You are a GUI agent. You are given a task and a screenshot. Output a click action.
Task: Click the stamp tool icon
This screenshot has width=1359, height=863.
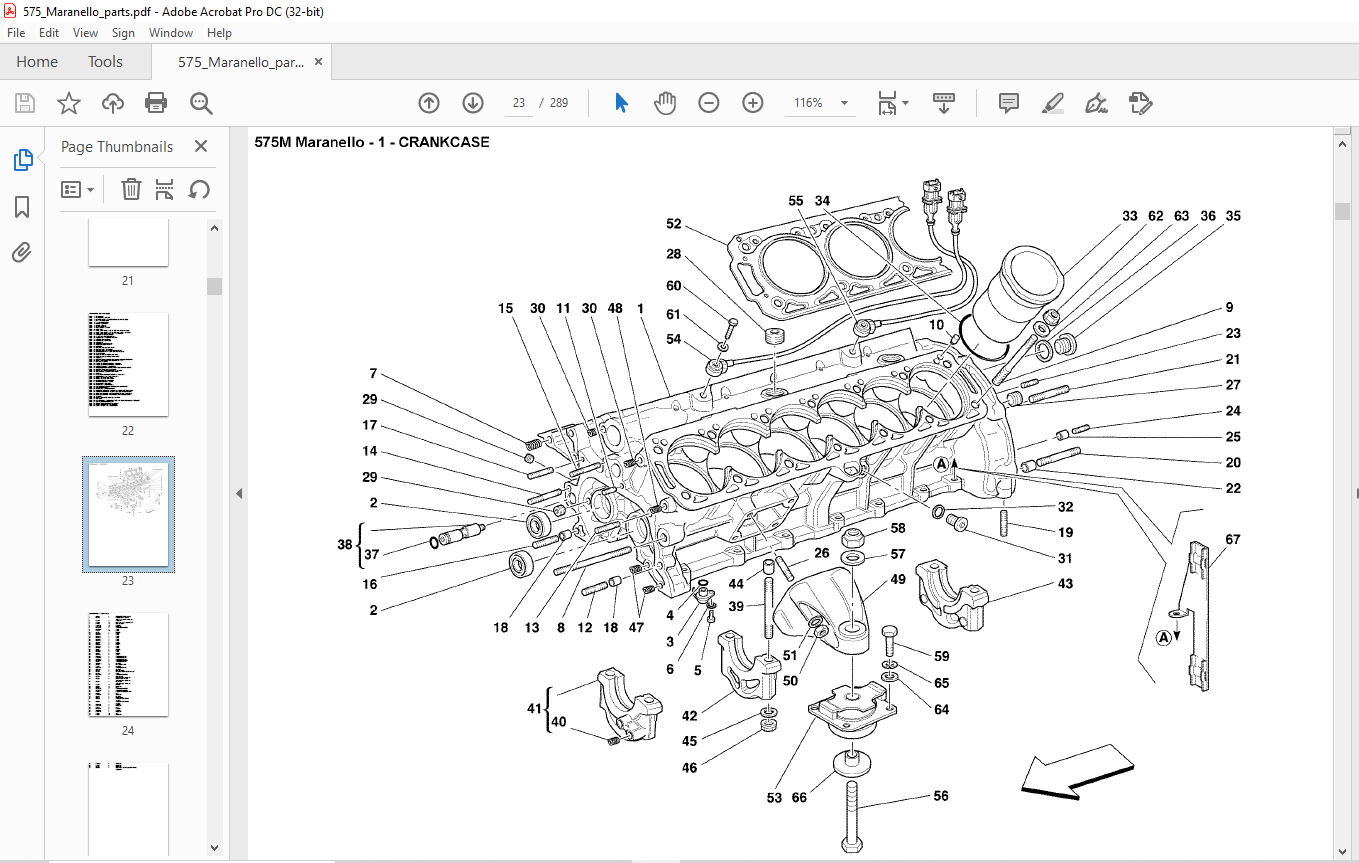[1140, 103]
